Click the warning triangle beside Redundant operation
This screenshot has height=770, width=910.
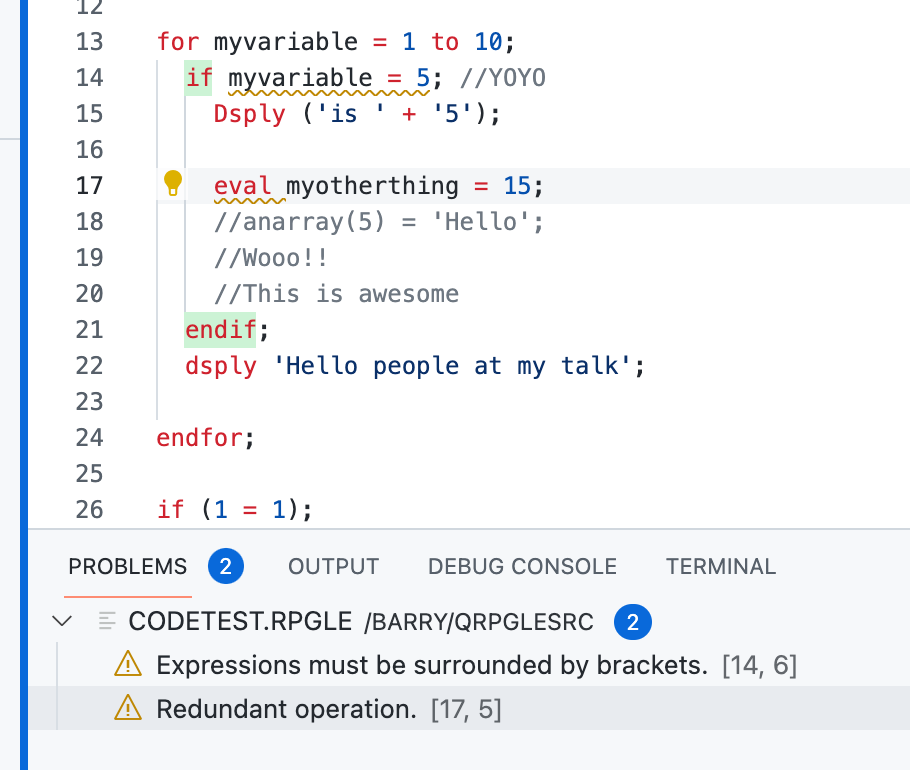tap(128, 709)
